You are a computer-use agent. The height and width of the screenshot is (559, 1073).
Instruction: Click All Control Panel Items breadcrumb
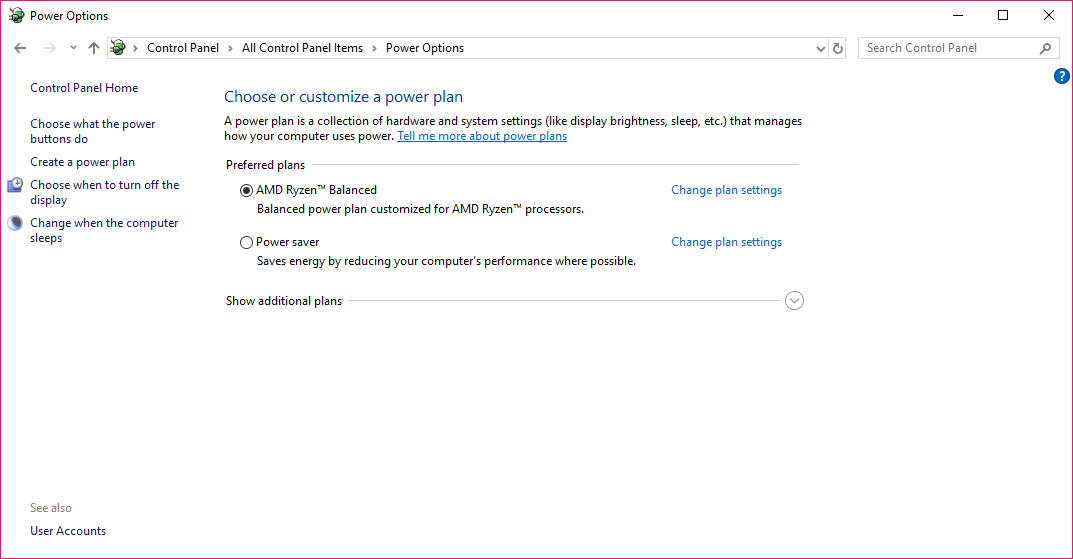[x=302, y=48]
